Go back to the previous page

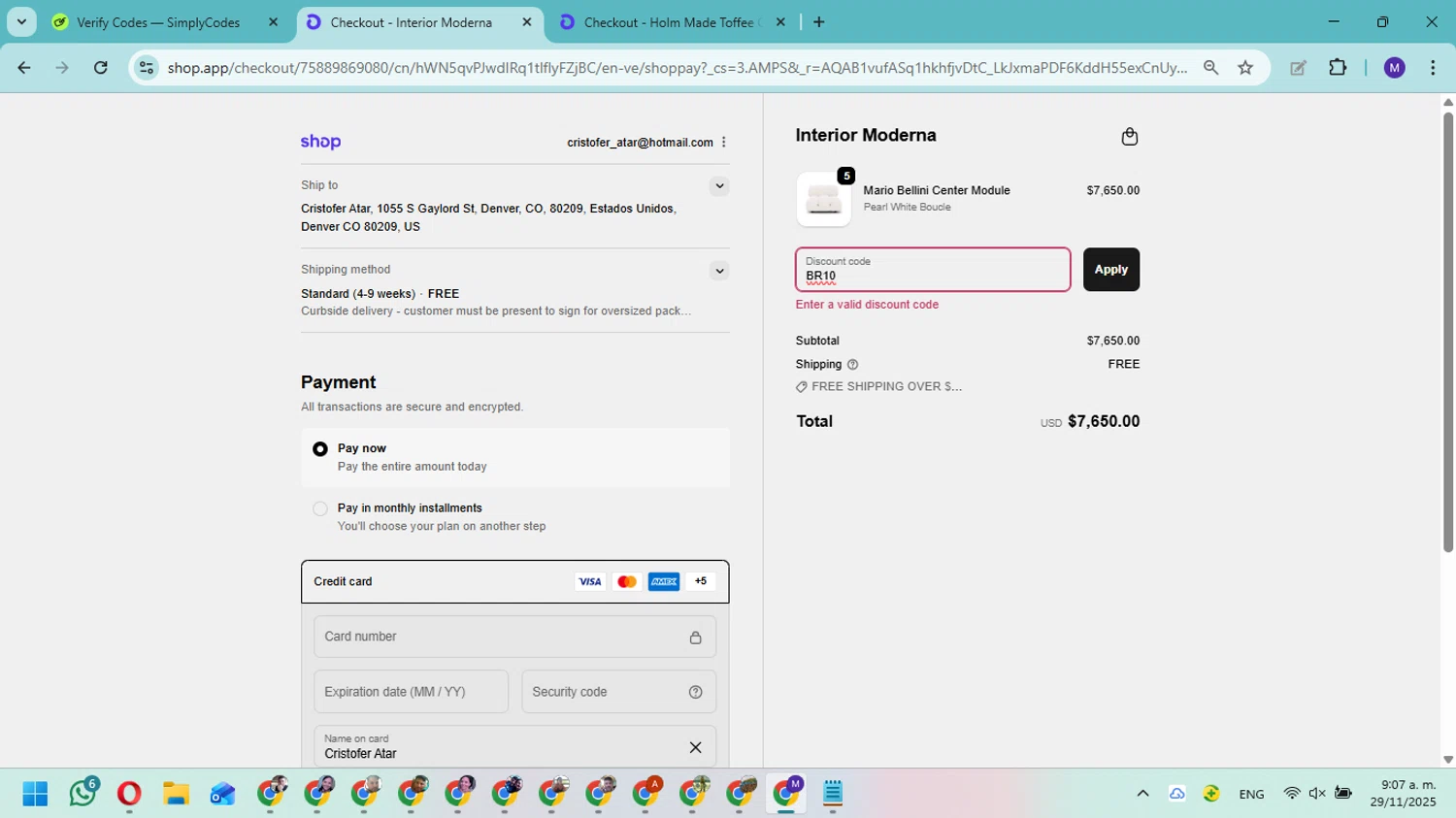pos(24,68)
